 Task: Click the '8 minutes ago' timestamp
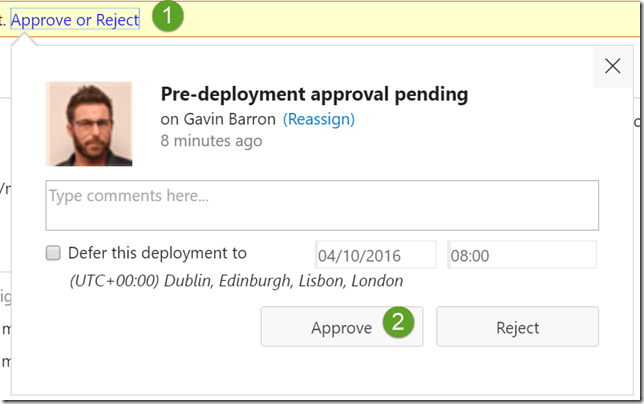(211, 141)
